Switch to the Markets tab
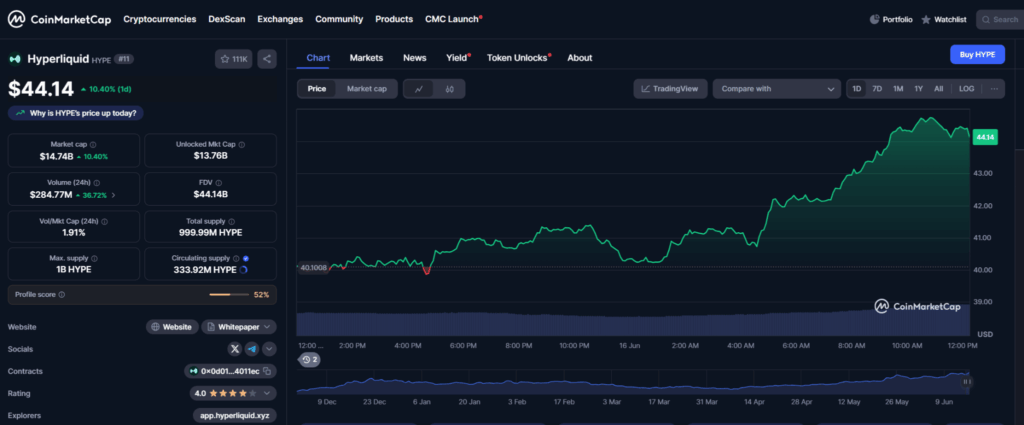This screenshot has width=1024, height=425. pos(366,57)
